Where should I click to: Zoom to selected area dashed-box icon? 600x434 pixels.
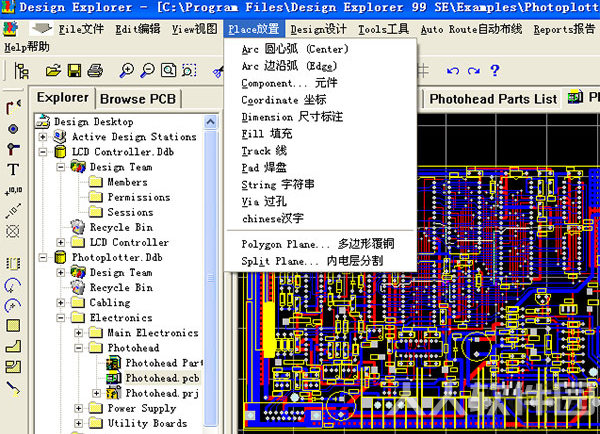click(189, 70)
